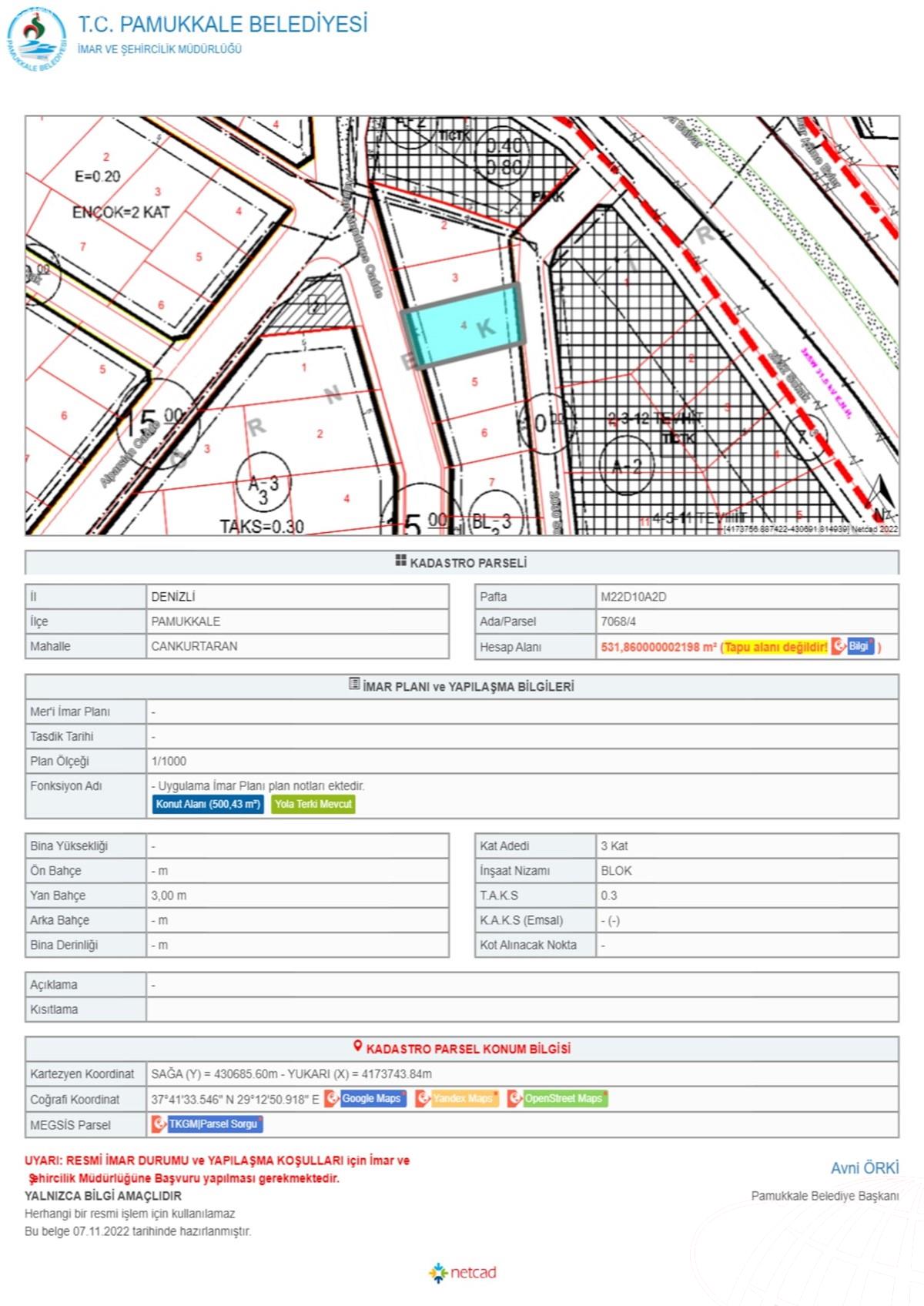
Task: Click the TAKS=0.30 label on the map
Action: [x=262, y=527]
